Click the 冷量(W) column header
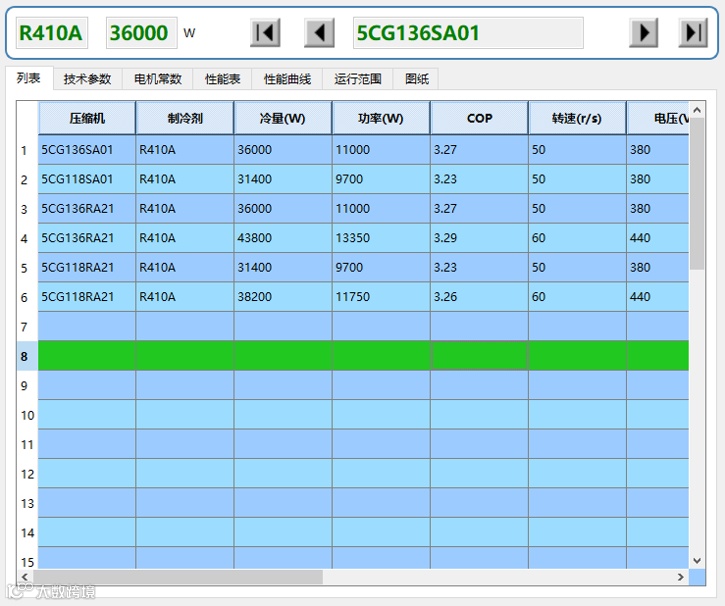Viewport: 725px width, 606px height. (x=283, y=118)
